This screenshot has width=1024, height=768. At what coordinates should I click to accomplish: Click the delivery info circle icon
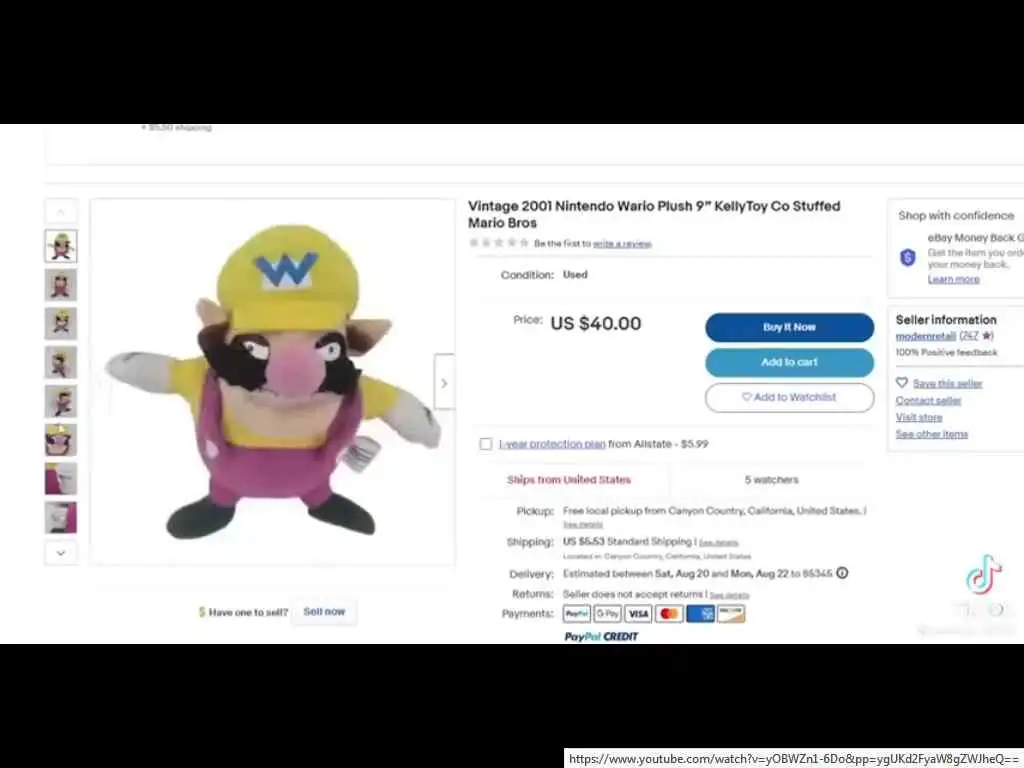(842, 573)
